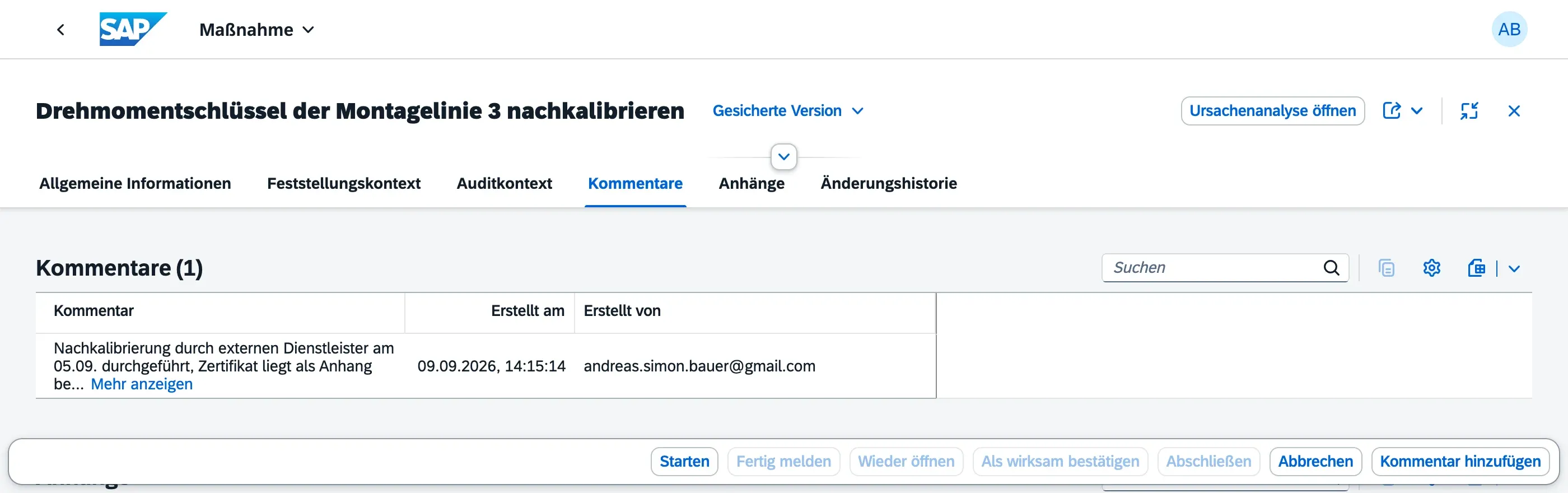Close the Maßnahme detail page
Viewport: 1568px width, 493px height.
1514,111
